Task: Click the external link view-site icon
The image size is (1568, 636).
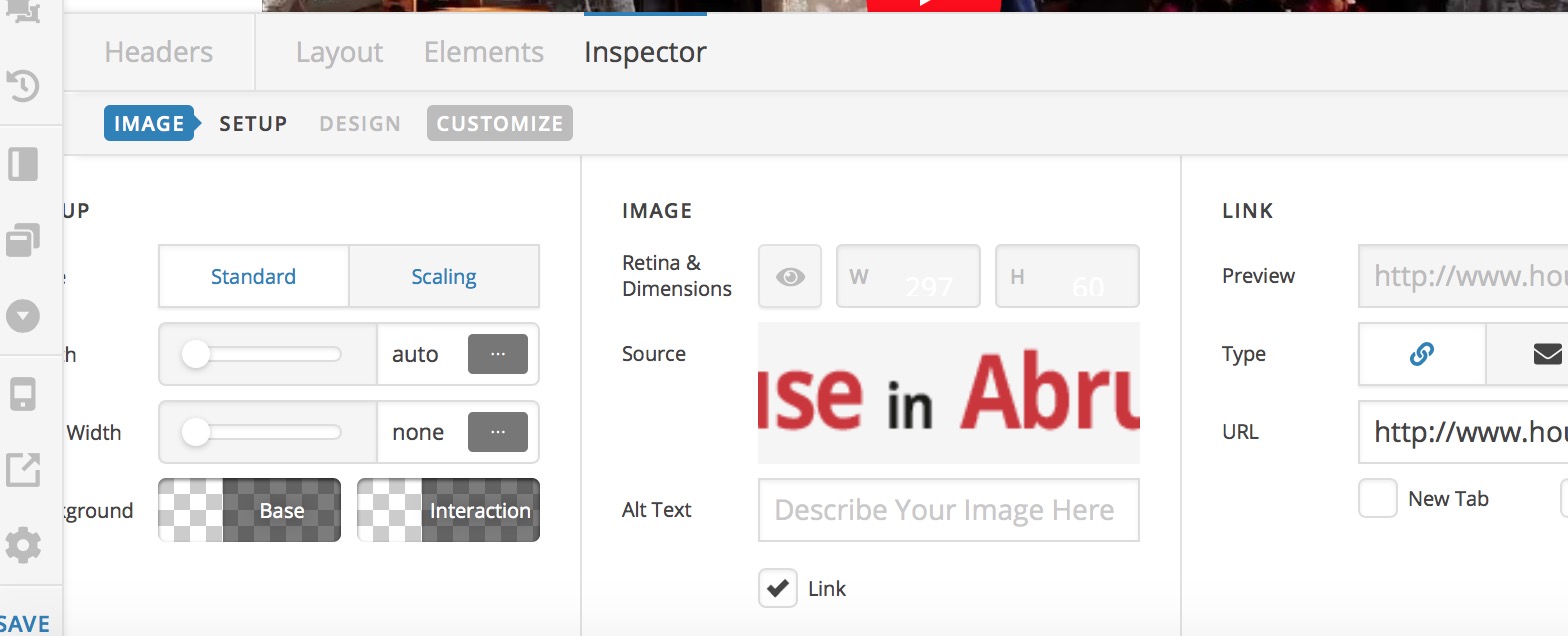Action: 23,470
